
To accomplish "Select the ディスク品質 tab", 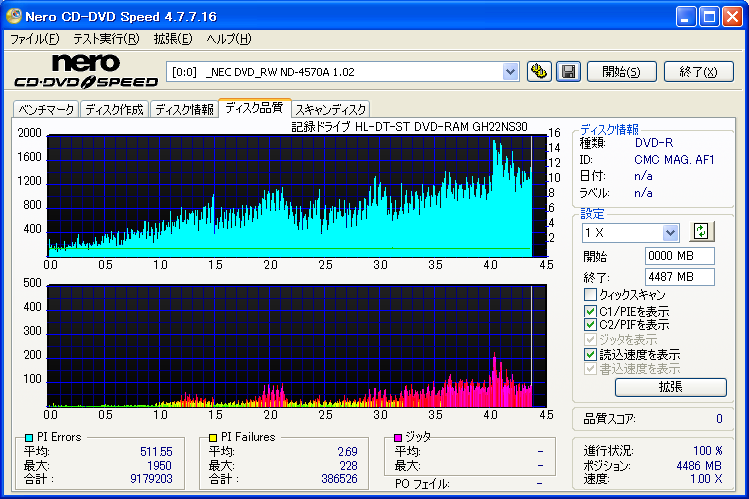I will (x=254, y=107).
